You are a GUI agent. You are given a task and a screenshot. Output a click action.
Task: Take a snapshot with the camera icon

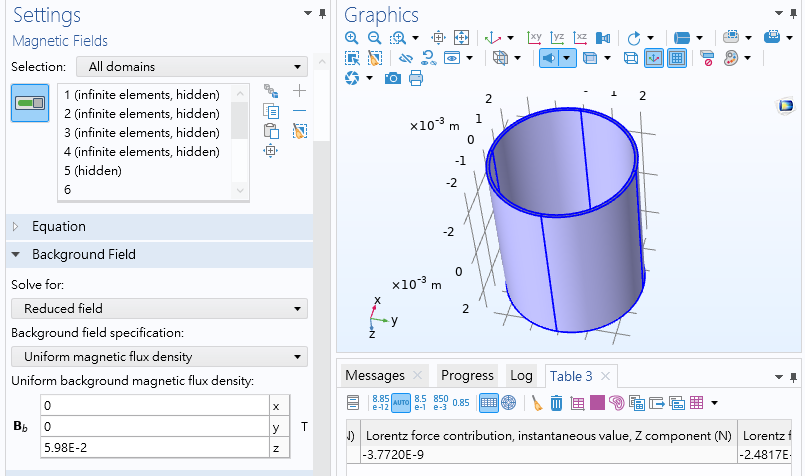coord(393,78)
